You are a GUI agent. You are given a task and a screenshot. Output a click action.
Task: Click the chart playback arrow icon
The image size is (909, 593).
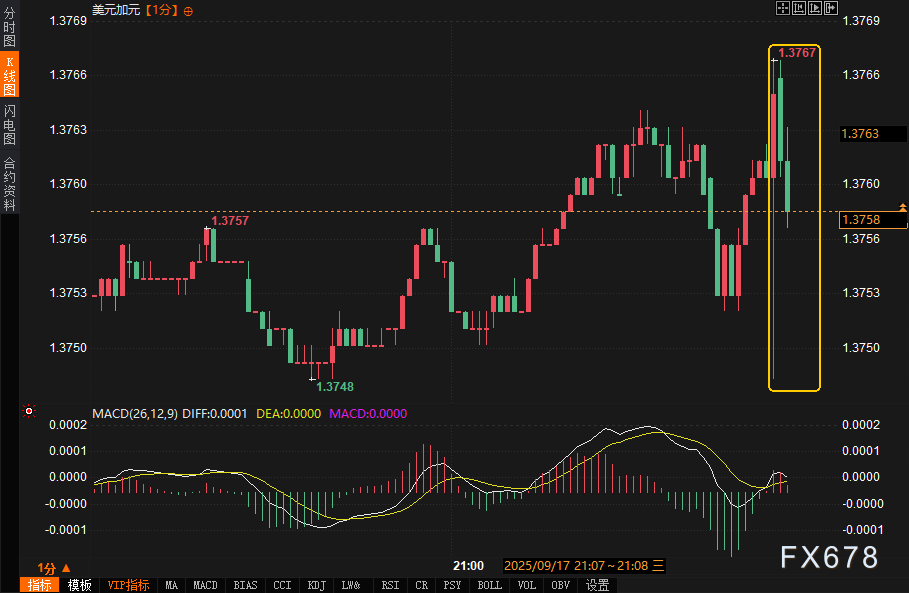pyautogui.click(x=814, y=9)
